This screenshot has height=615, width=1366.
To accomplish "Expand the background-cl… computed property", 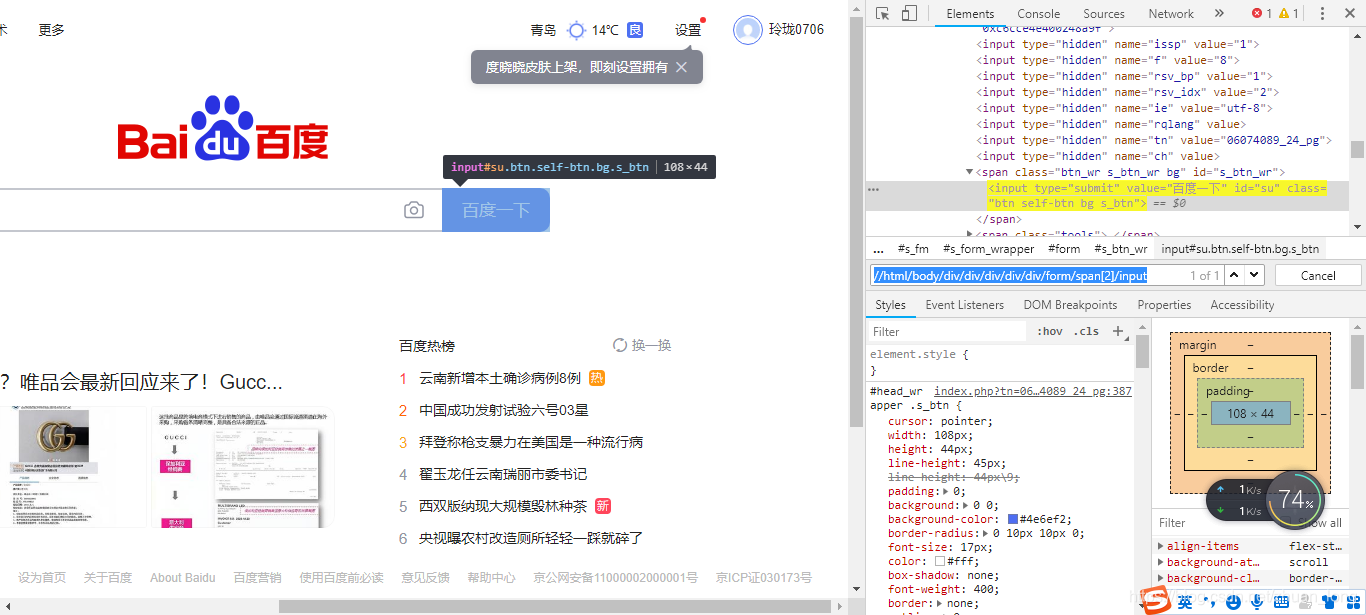I will pos(1161,578).
